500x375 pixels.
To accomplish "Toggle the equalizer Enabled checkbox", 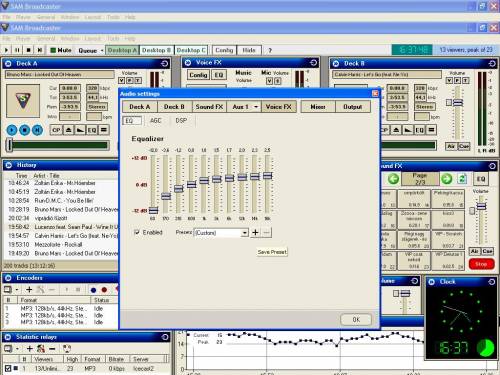I will click(x=137, y=232).
